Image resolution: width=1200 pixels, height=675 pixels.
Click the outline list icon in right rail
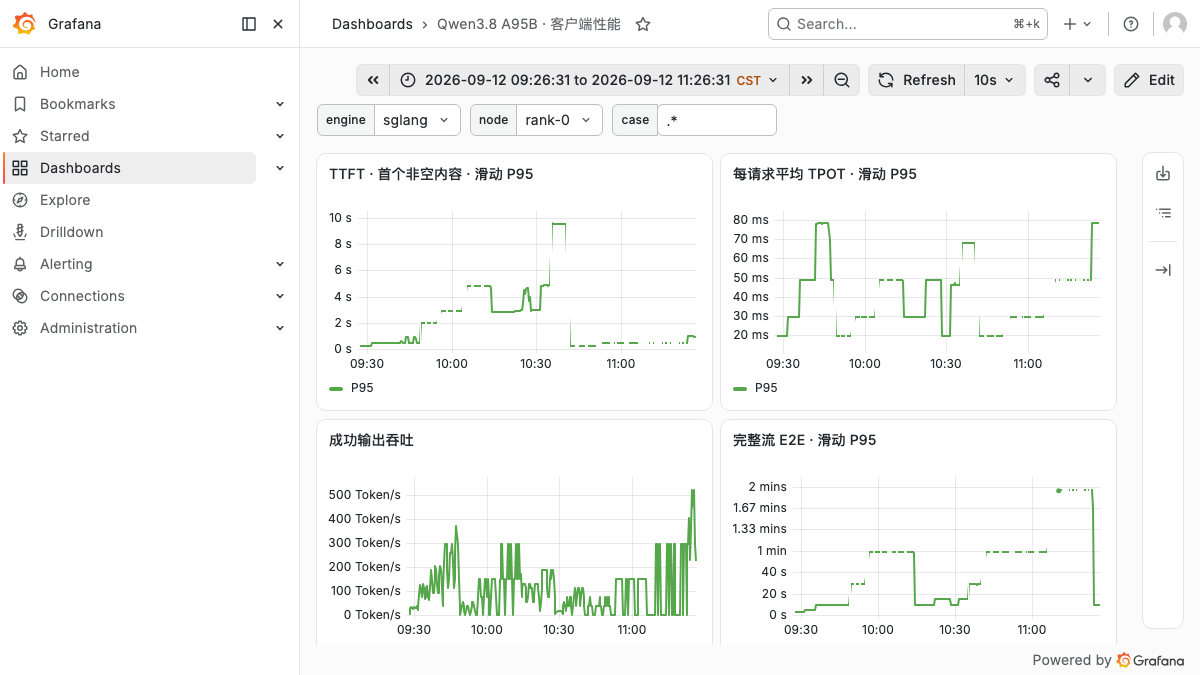(1163, 212)
